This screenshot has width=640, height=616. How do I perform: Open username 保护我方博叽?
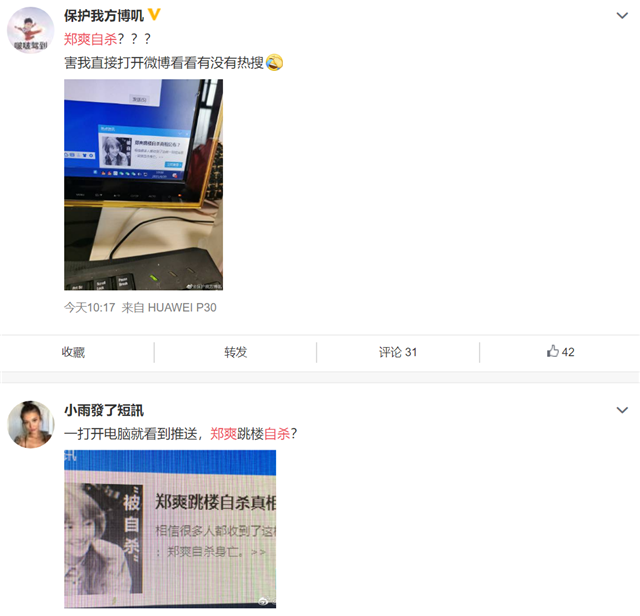(104, 16)
